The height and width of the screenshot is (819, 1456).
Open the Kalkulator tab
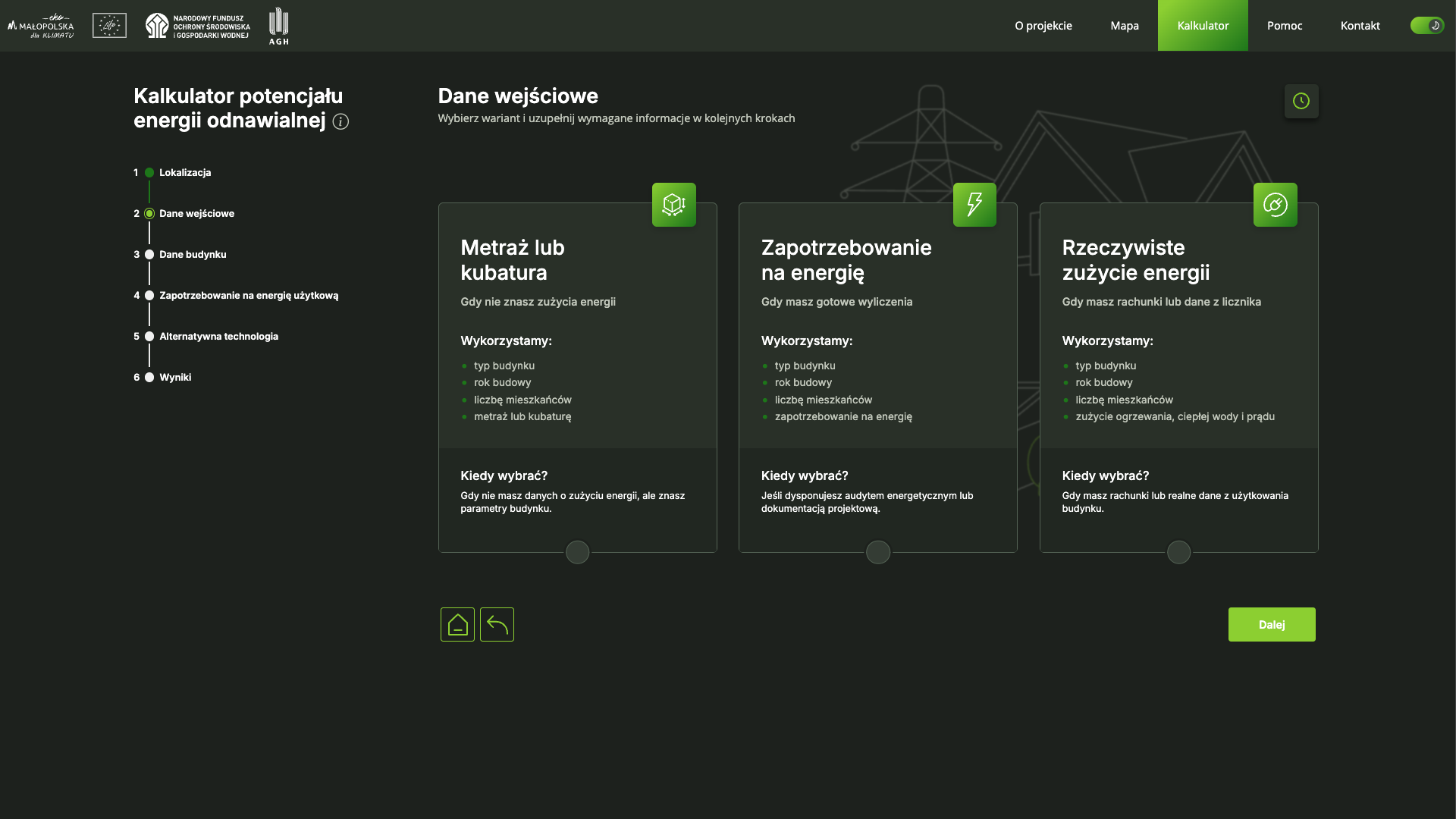[1203, 26]
